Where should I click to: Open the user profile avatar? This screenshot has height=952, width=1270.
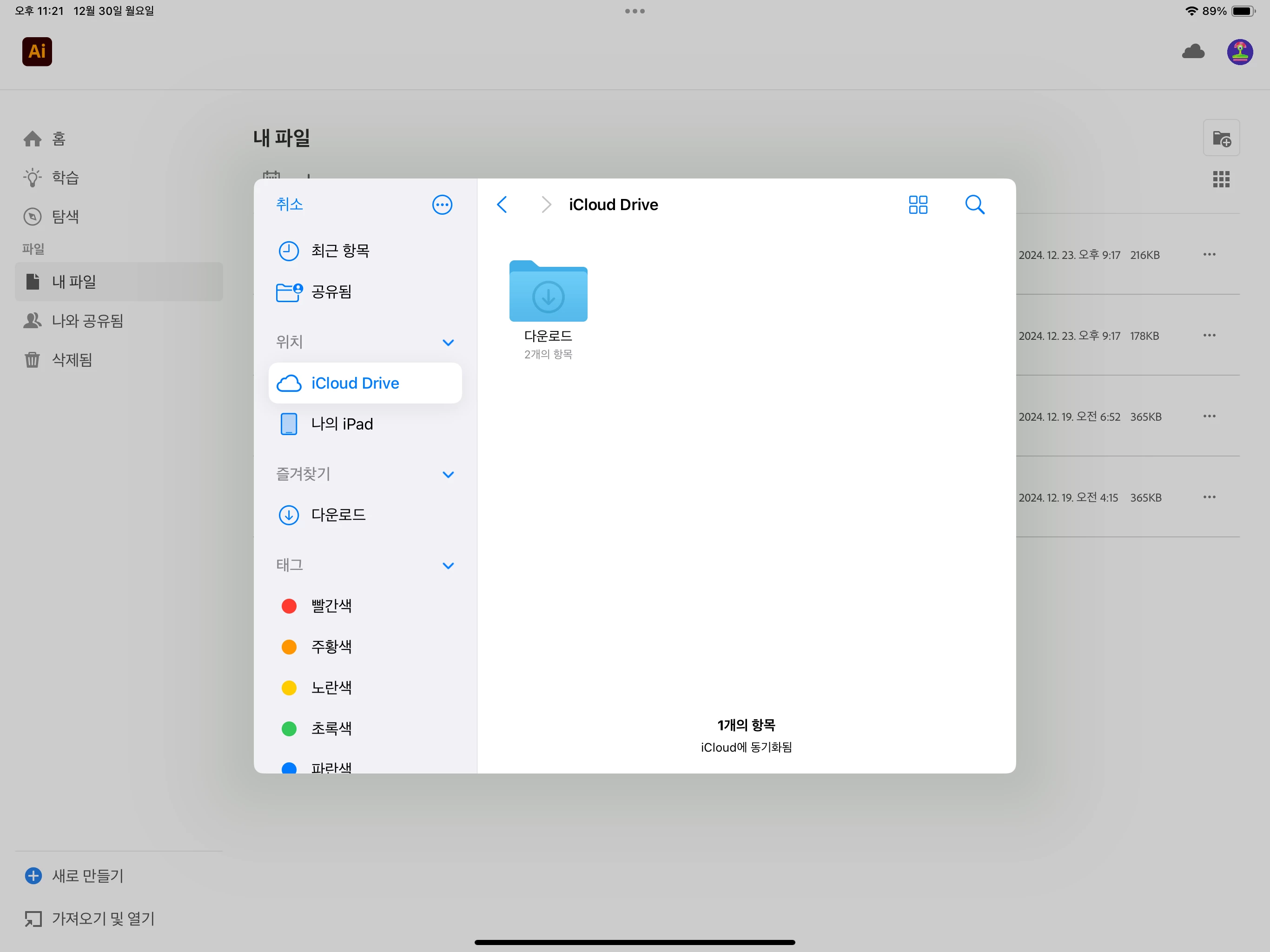(x=1240, y=52)
